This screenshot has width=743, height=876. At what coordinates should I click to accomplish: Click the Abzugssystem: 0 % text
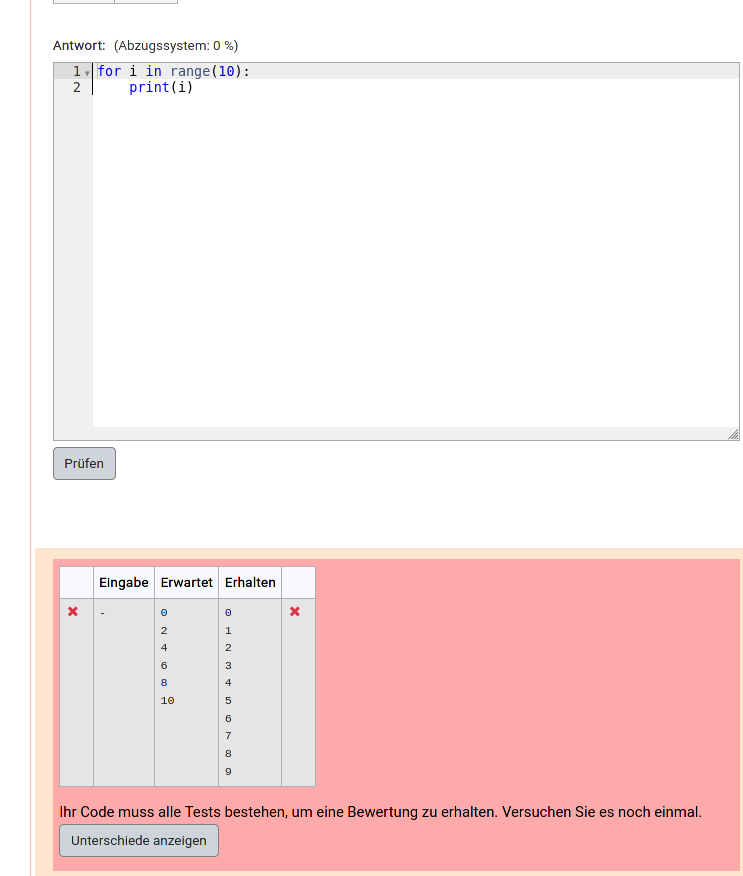coord(176,46)
